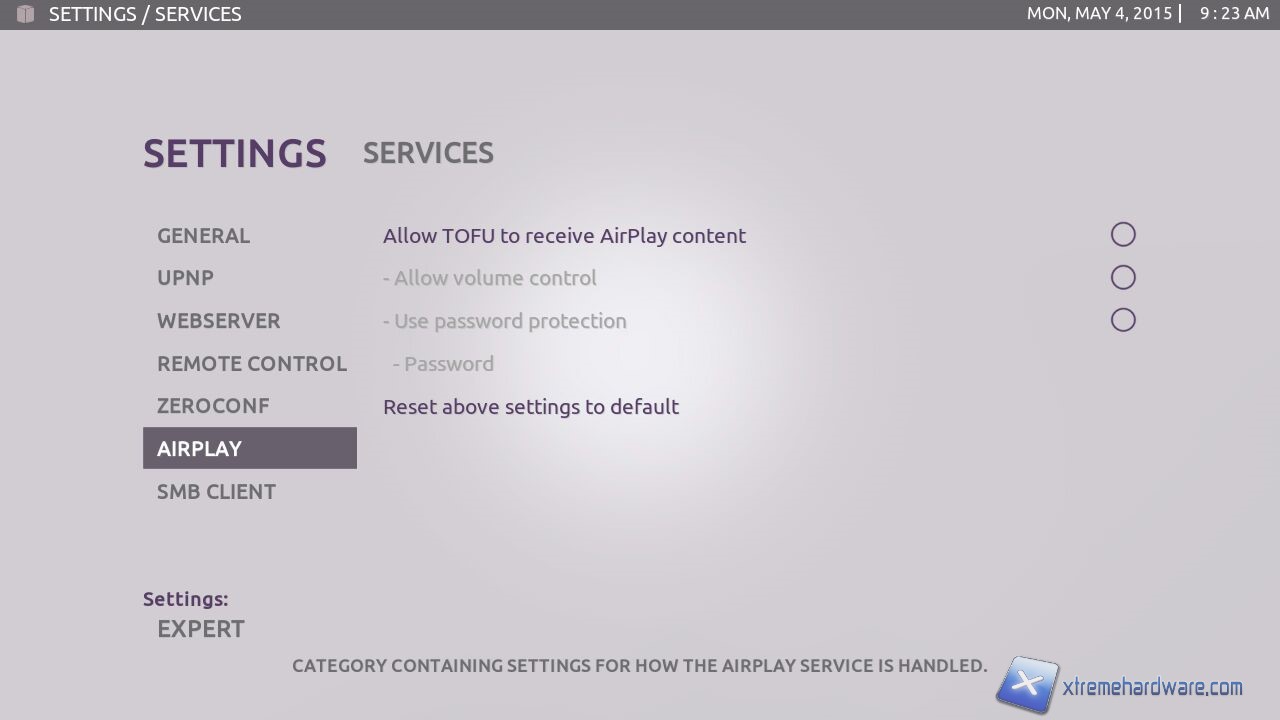The image size is (1280, 720).
Task: Click the Settings / Services breadcrumb text
Action: tap(145, 14)
